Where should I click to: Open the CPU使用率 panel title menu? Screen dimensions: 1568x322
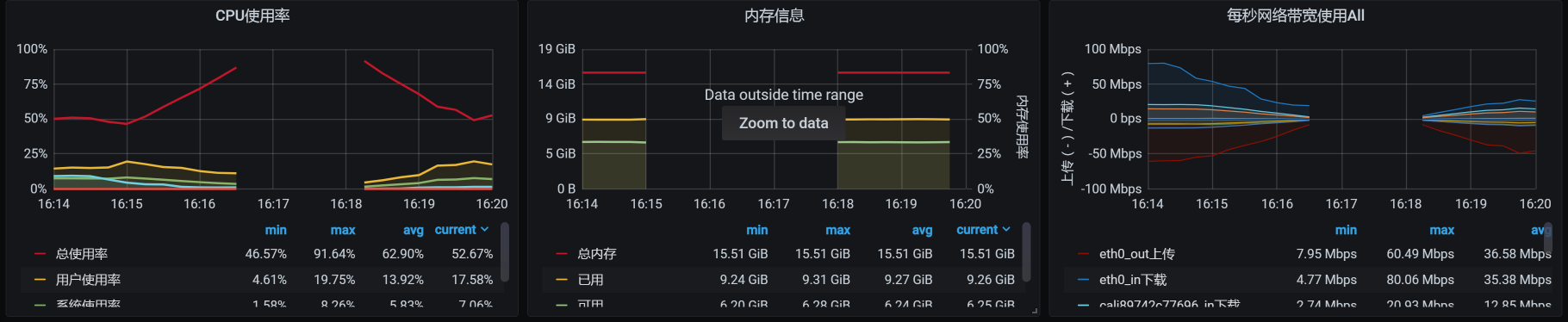pyautogui.click(x=252, y=15)
